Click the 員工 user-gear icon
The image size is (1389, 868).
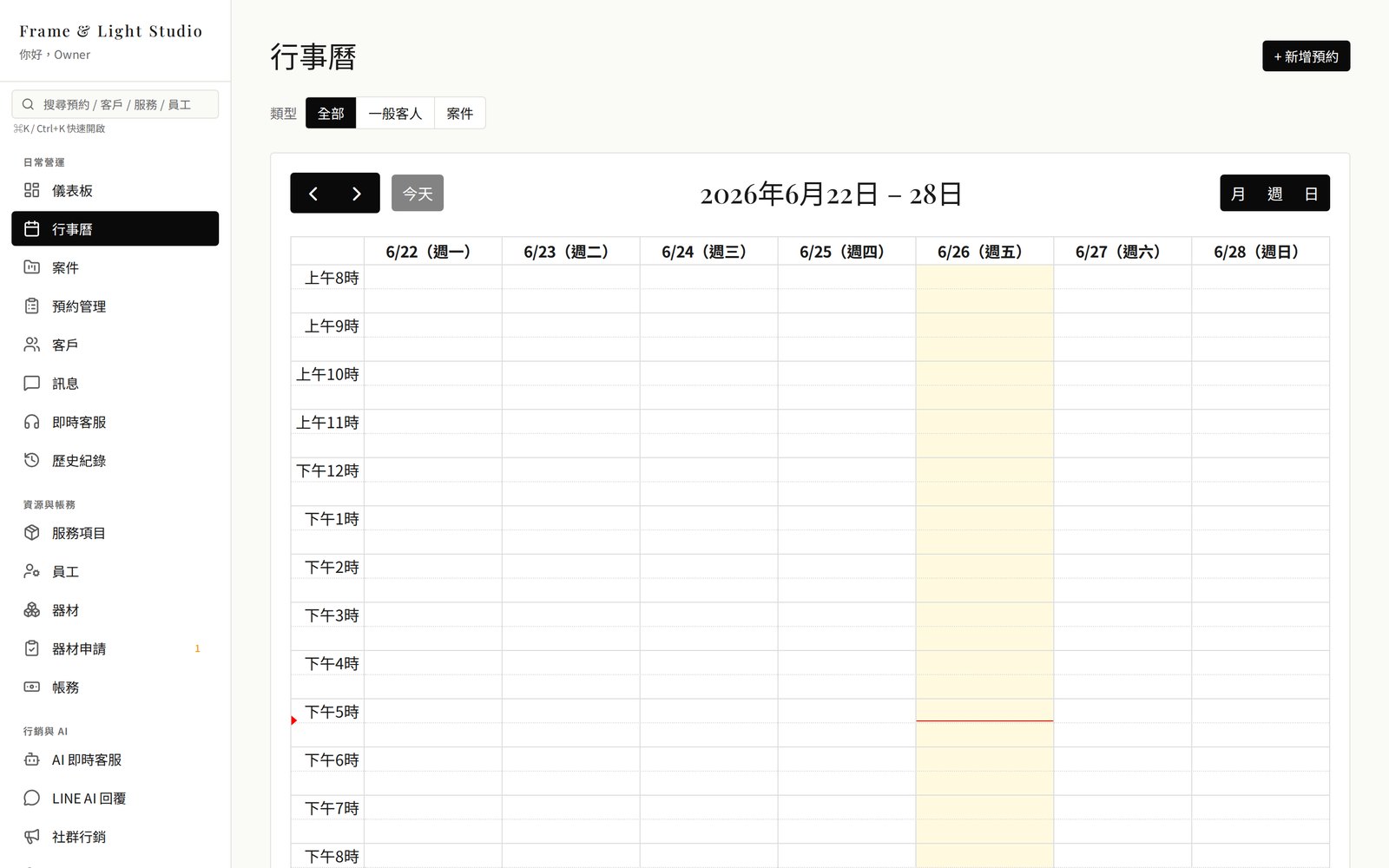click(x=32, y=571)
